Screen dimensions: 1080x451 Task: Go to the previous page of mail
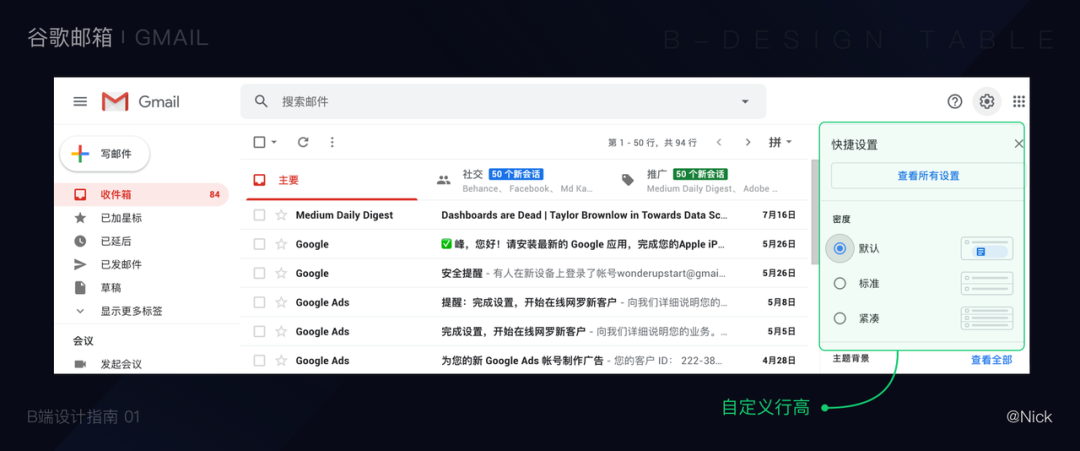point(719,143)
